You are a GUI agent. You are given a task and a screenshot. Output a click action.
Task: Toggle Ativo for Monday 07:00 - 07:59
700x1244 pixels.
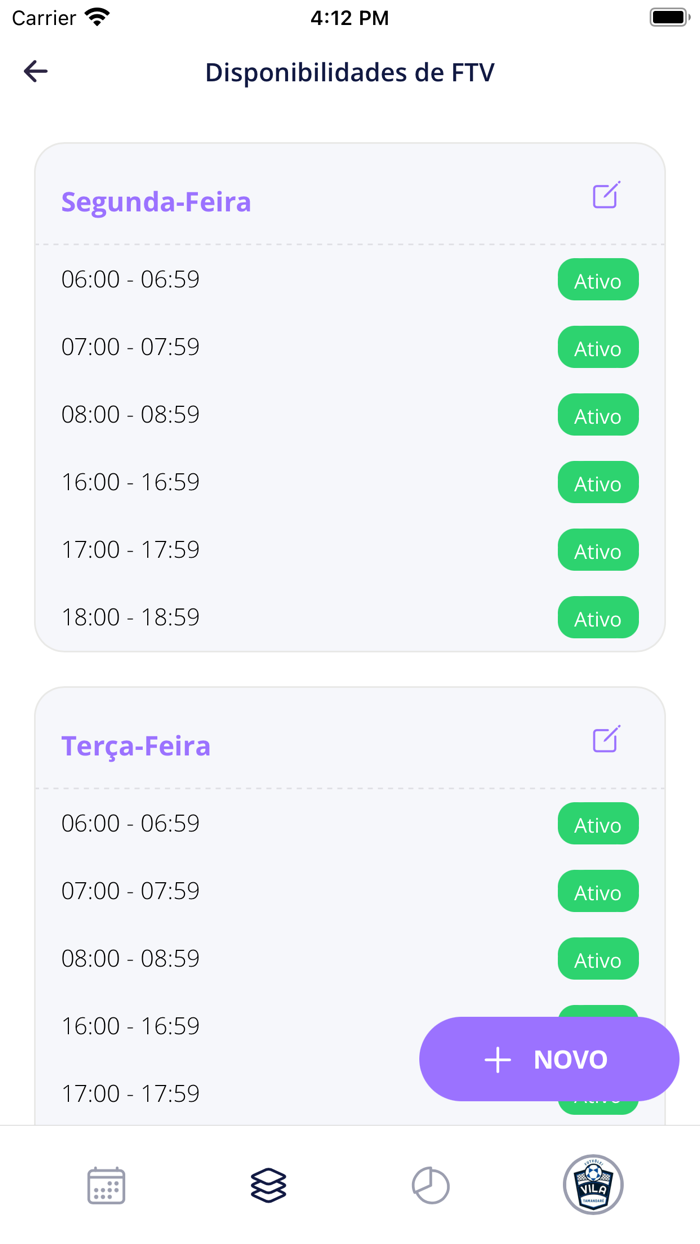pos(597,348)
